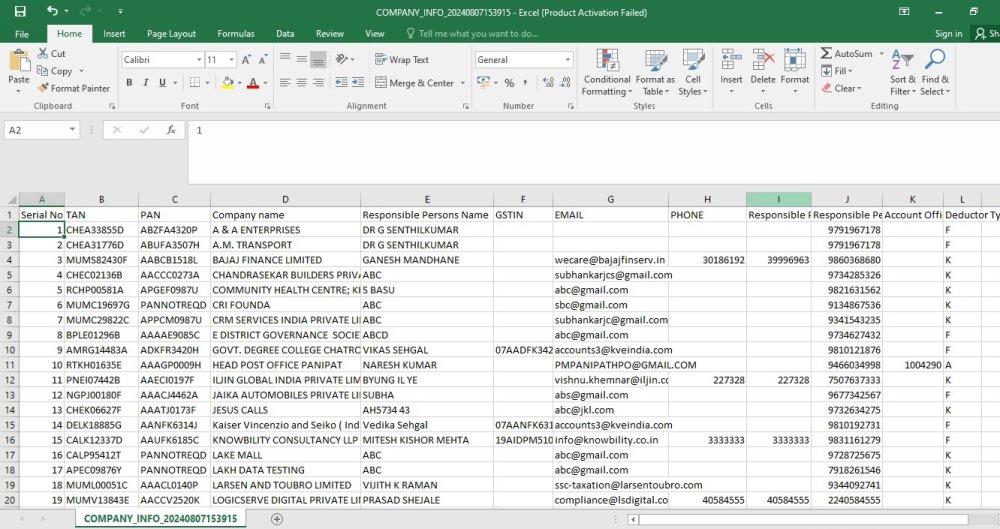Screen dimensions: 1000x529
Task: Open the Font group dialog launcher
Action: pos(267,106)
